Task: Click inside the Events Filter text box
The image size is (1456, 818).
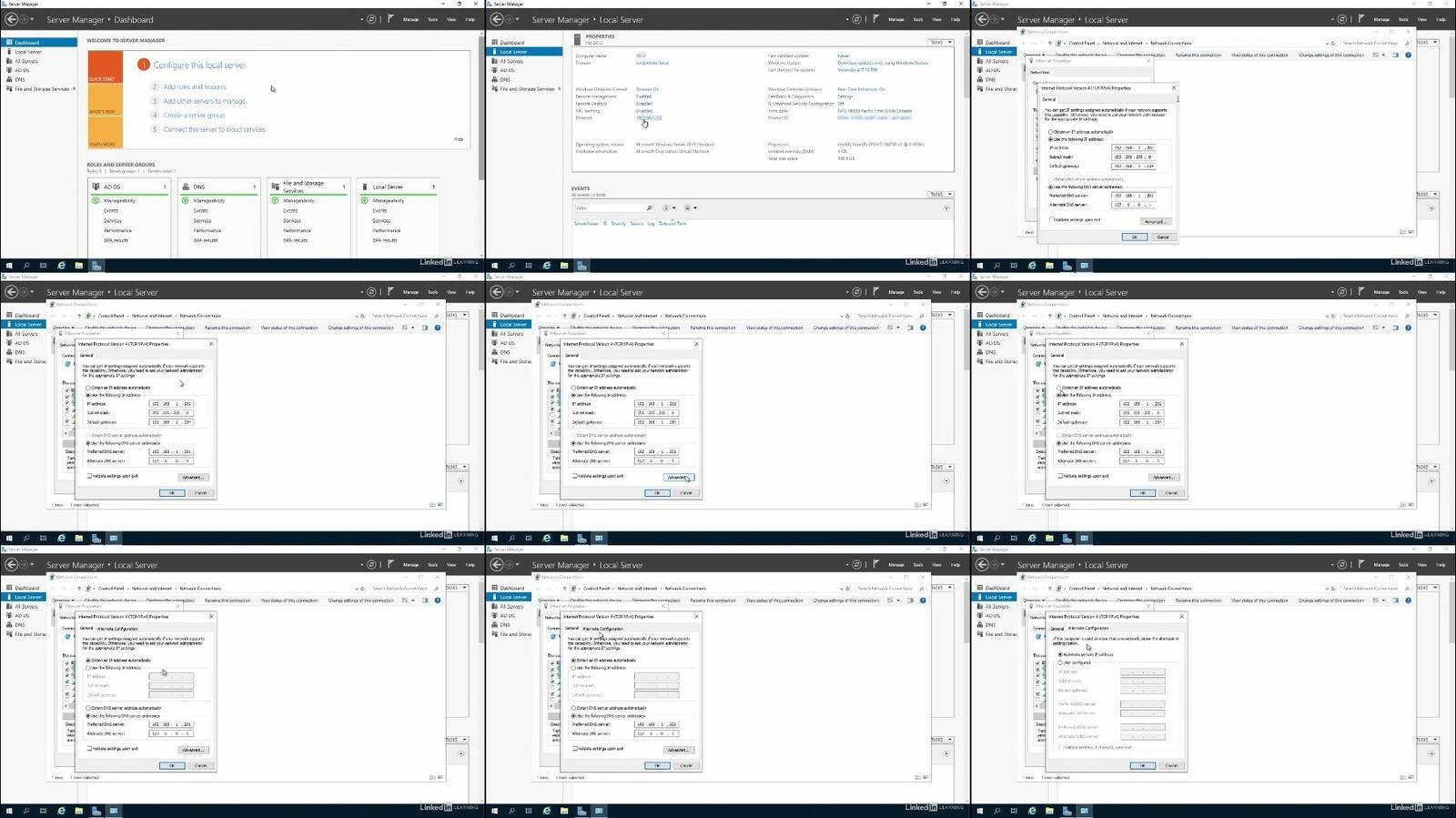Action: click(x=609, y=208)
